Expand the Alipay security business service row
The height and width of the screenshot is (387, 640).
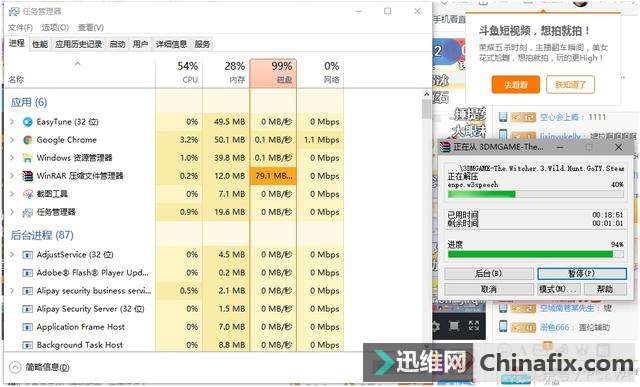click(12, 291)
